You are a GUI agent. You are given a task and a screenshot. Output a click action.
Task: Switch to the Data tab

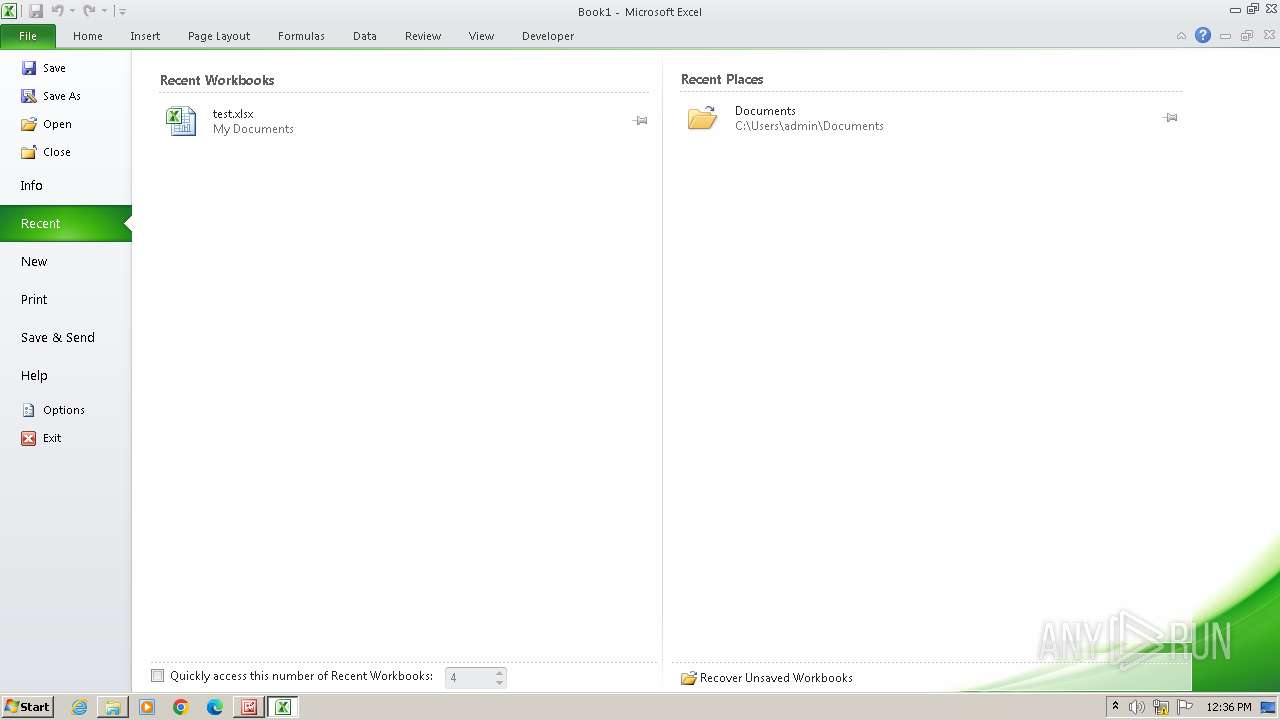(x=365, y=36)
